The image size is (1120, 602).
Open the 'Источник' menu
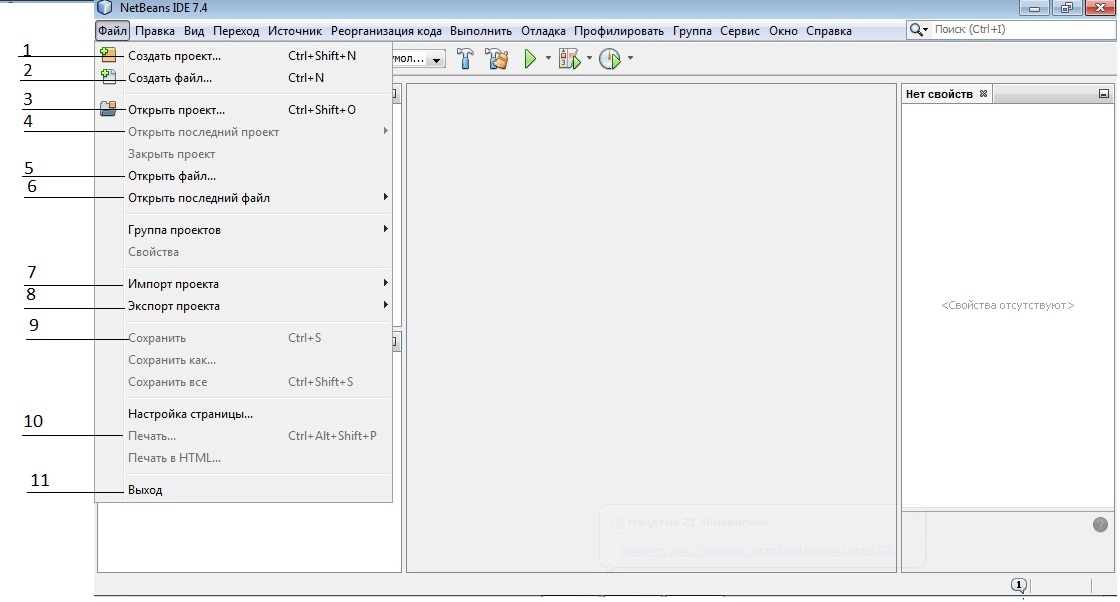295,31
